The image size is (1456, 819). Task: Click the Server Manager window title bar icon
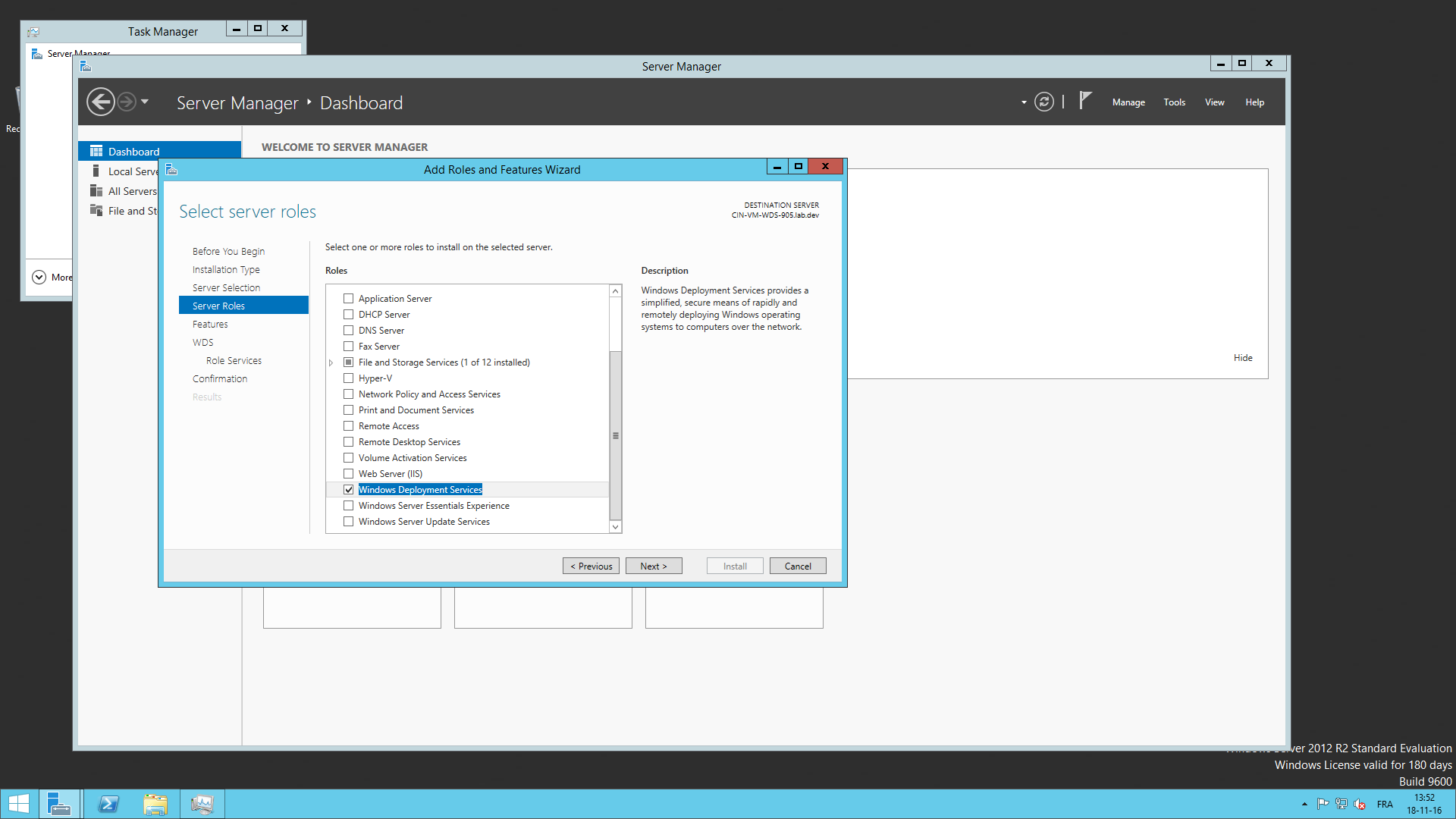[x=86, y=66]
